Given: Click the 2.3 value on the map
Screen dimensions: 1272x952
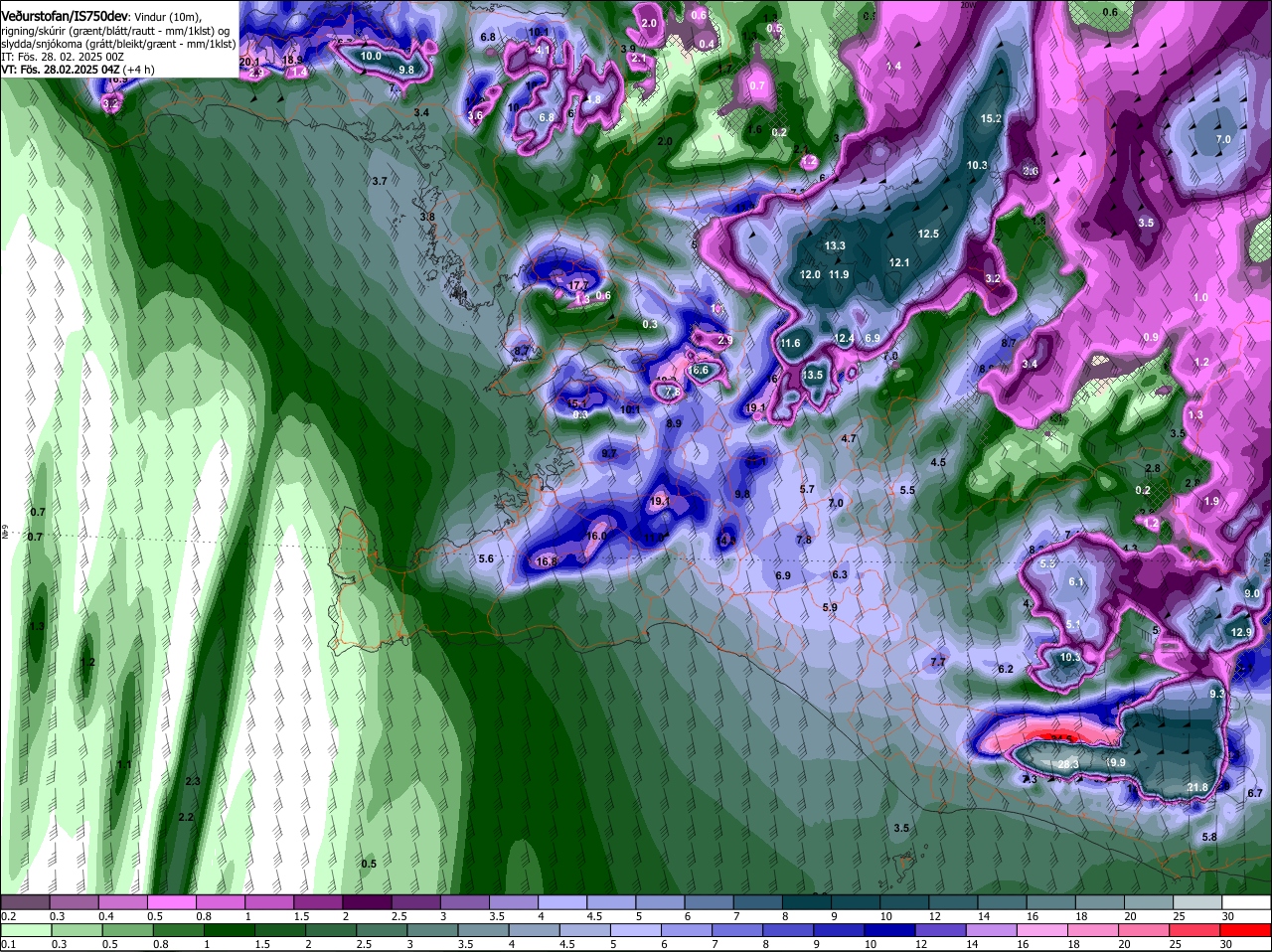Looking at the screenshot, I should click(193, 781).
